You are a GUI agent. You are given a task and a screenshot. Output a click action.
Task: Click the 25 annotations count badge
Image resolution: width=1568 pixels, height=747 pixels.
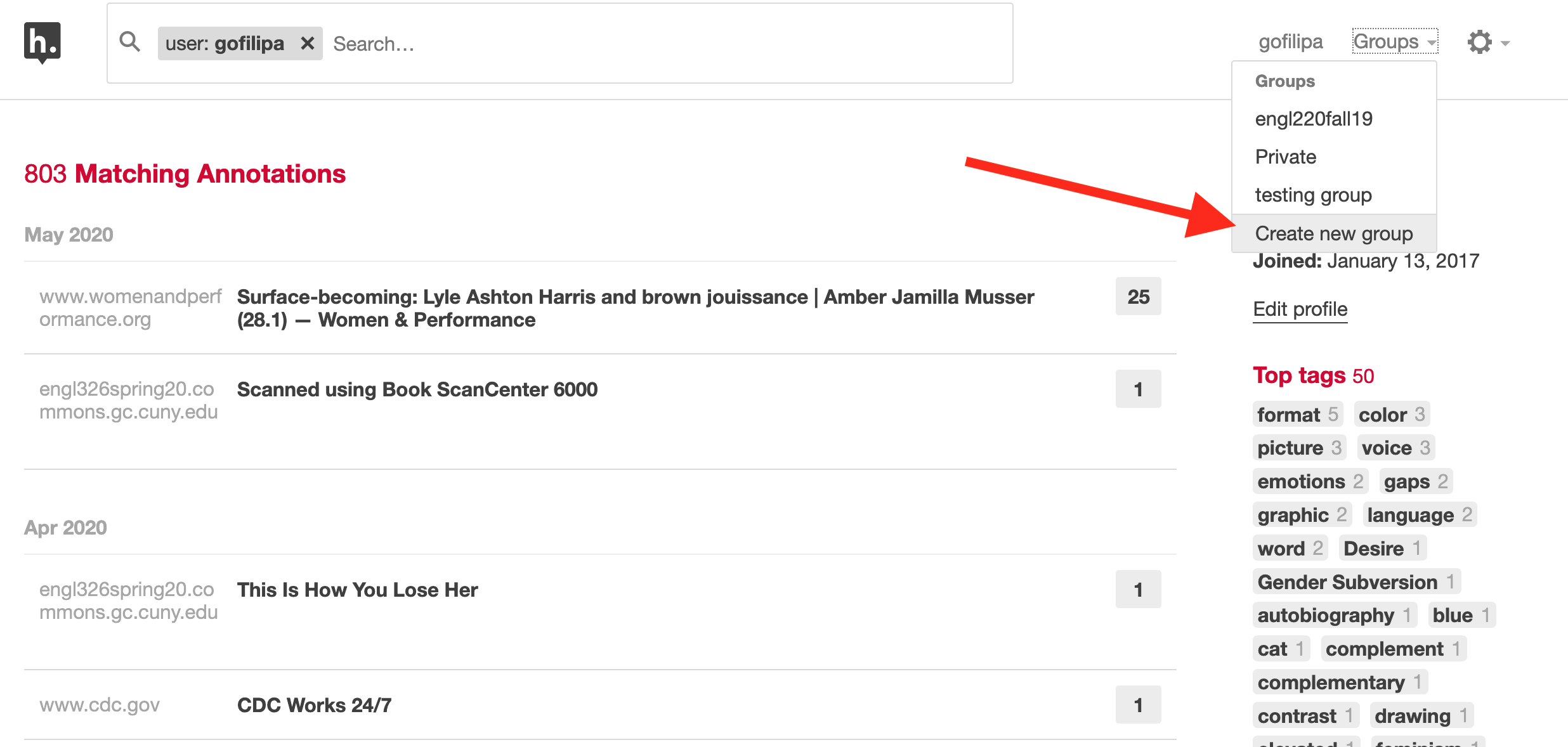point(1138,297)
